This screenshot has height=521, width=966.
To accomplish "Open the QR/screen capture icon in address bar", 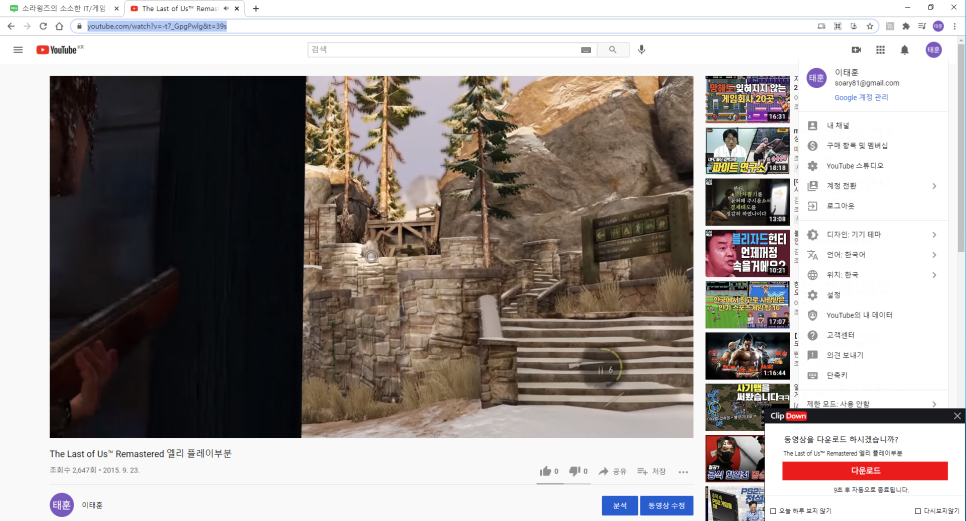I will [837, 26].
